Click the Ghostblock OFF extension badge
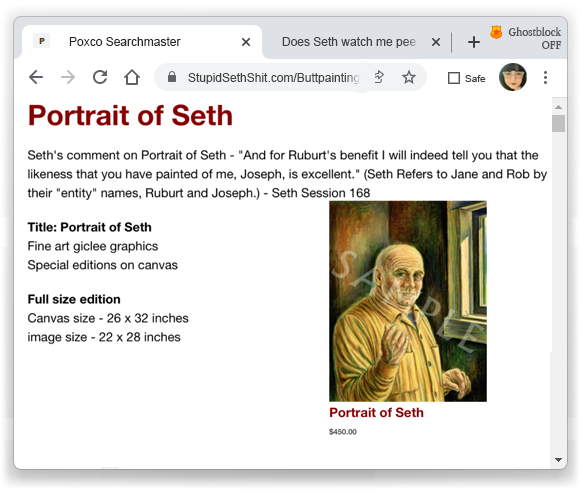Screen dimensions: 580x504 526,38
